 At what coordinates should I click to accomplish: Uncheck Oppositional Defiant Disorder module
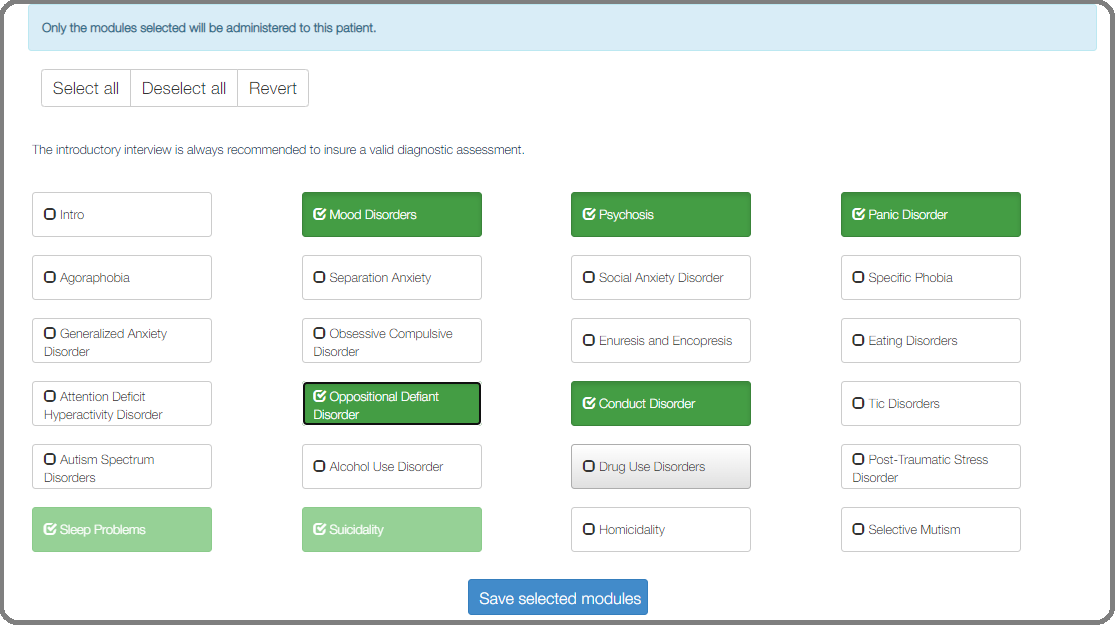pyautogui.click(x=392, y=403)
